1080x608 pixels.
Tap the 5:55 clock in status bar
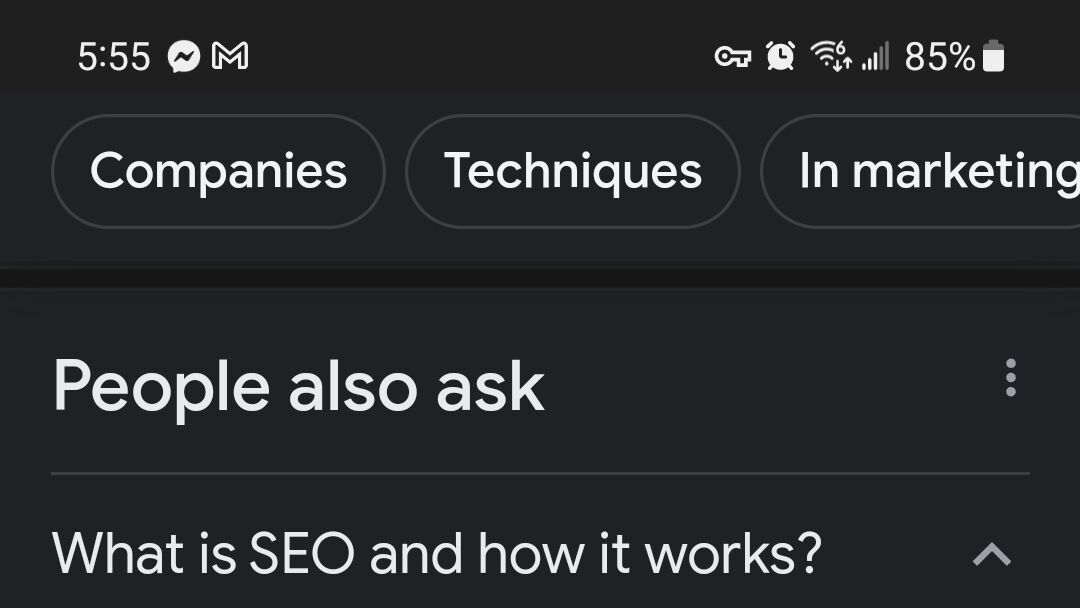click(114, 56)
